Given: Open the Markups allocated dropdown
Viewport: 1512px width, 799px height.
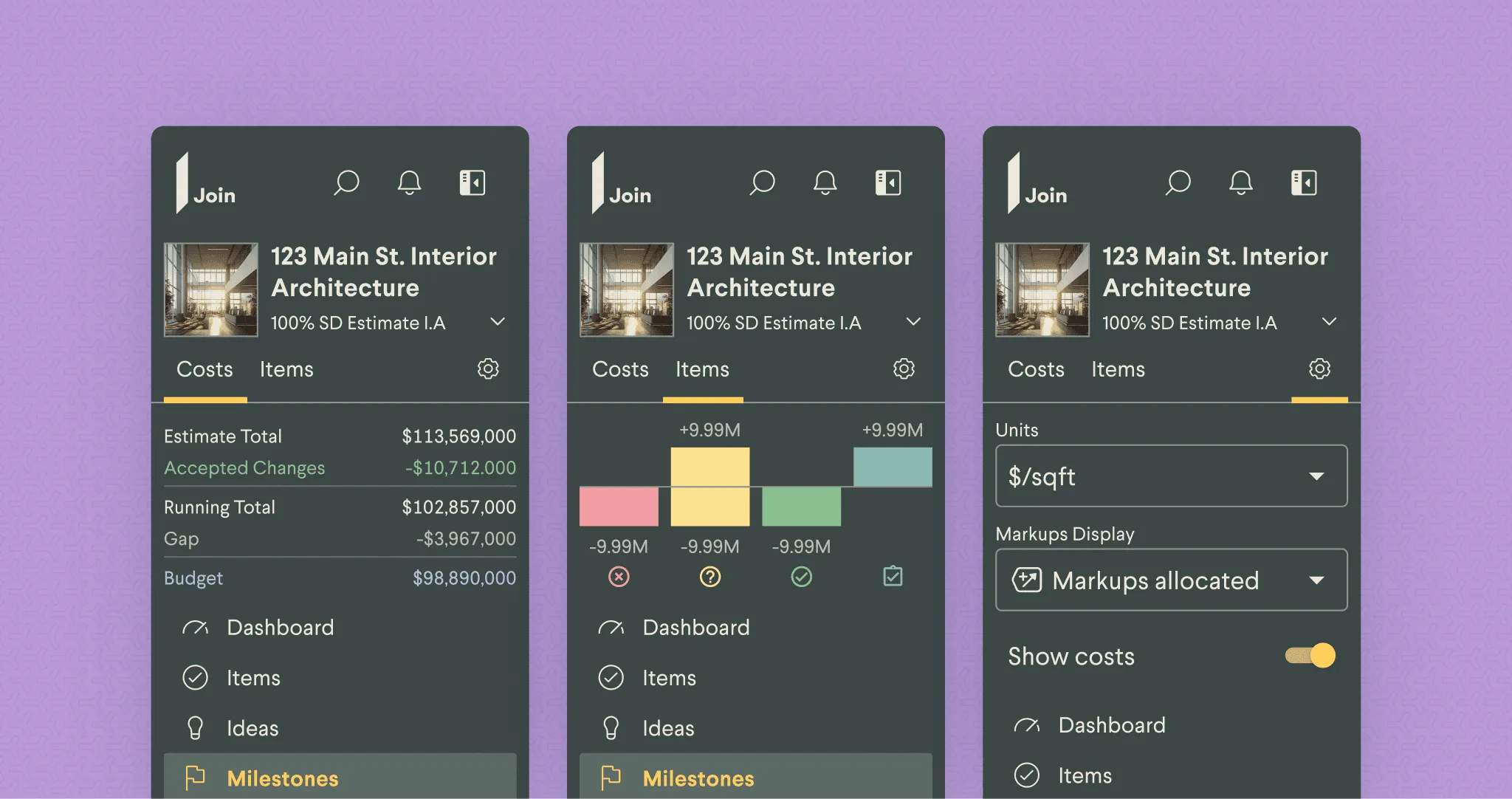Looking at the screenshot, I should [1172, 580].
